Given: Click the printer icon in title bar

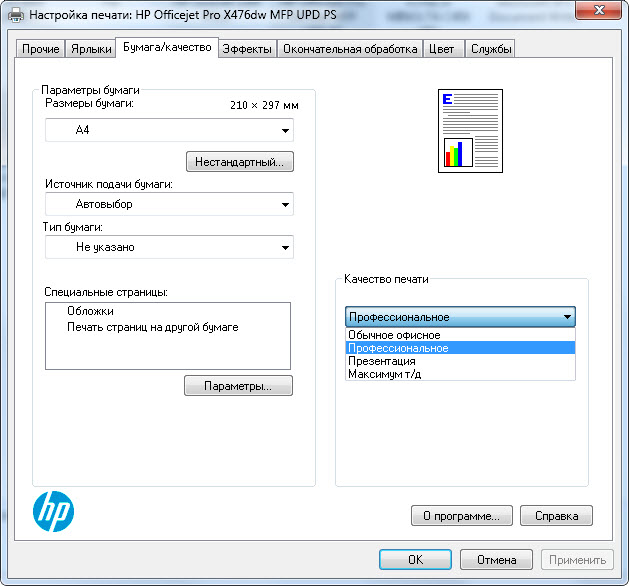Looking at the screenshot, I should pos(16,15).
